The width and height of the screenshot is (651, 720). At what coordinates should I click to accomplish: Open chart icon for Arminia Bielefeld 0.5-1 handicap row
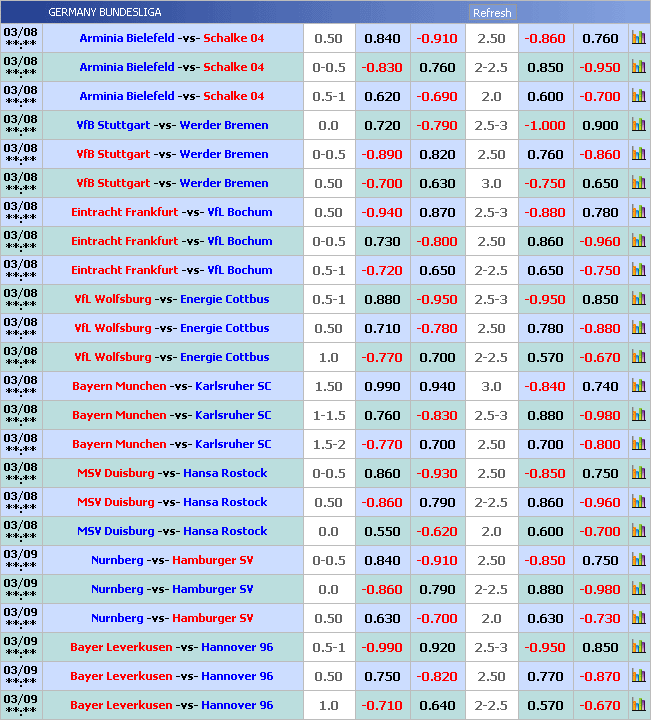(x=639, y=96)
